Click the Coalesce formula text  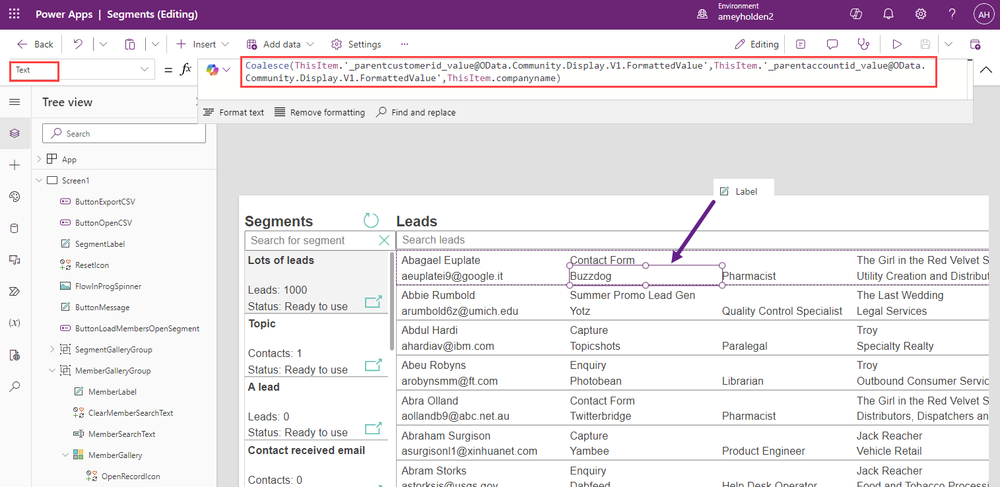[587, 72]
